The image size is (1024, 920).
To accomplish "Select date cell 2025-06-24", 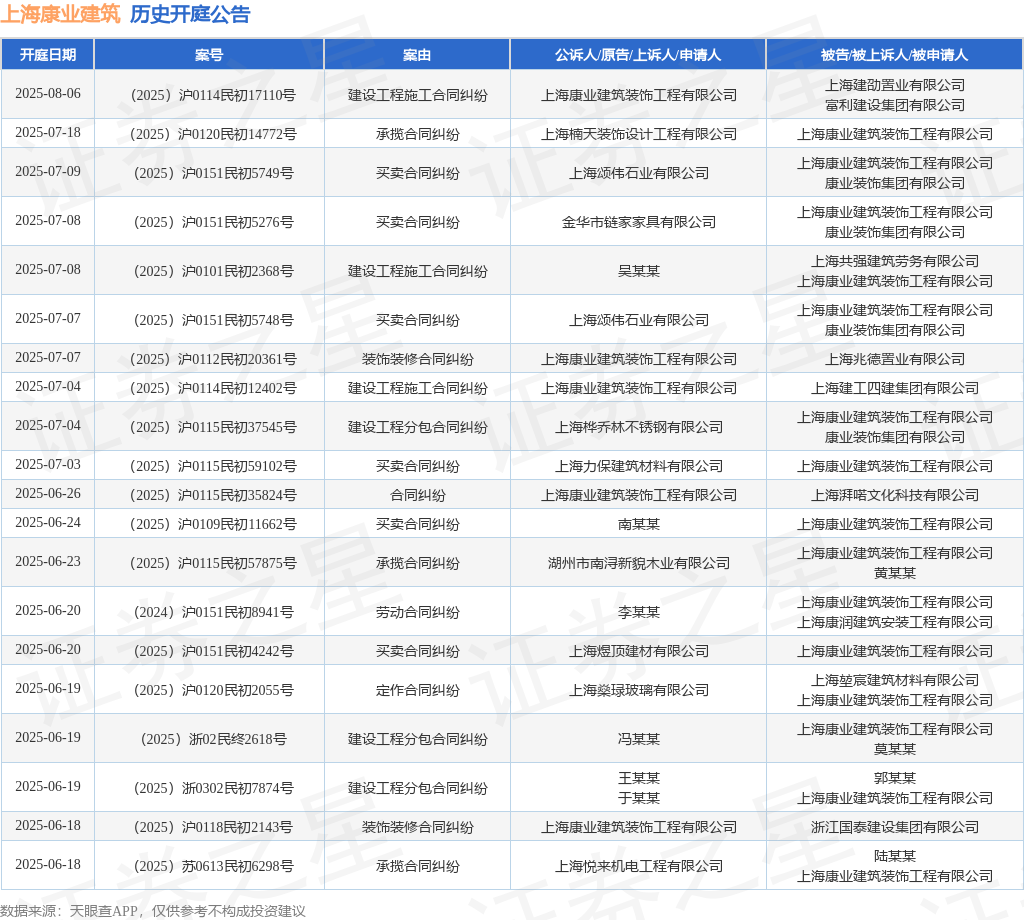I will 48,522.
